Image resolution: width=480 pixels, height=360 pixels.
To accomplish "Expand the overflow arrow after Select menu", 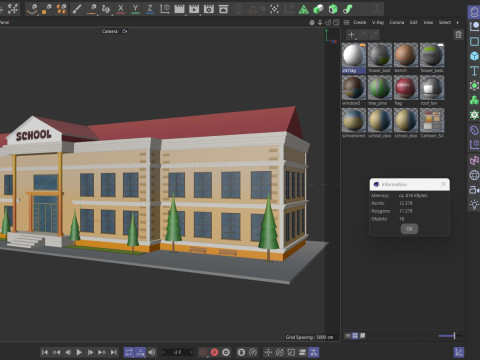I will coord(458,22).
